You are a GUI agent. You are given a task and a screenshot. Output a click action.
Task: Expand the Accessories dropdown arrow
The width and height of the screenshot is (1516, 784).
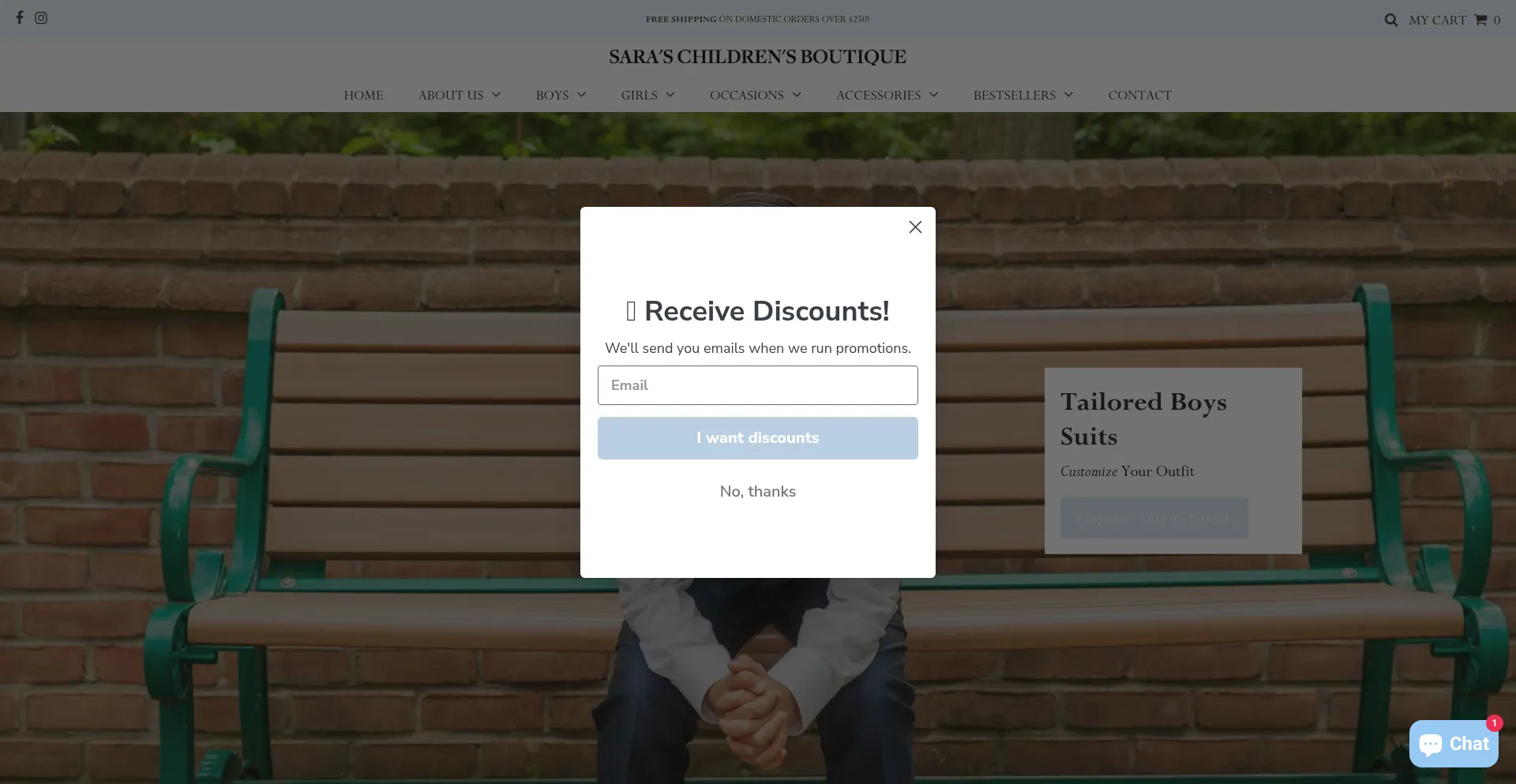pyautogui.click(x=933, y=95)
